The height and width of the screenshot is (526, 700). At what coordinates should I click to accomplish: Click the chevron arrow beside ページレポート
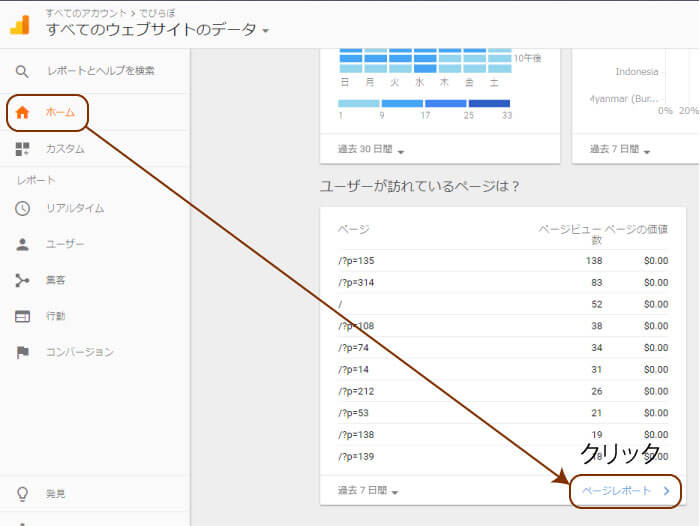point(667,491)
